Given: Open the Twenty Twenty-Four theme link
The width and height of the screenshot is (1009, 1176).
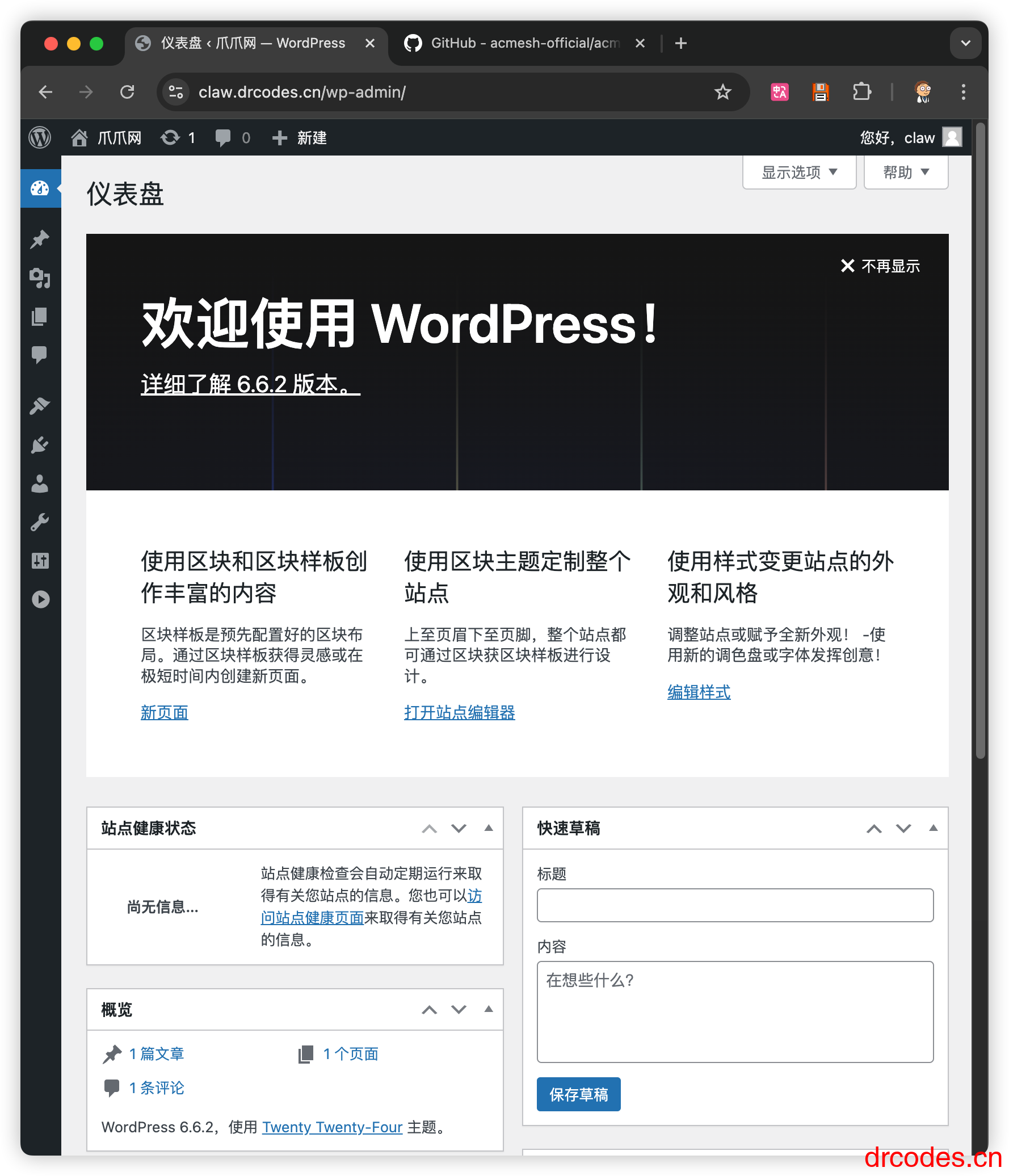Looking at the screenshot, I should (x=333, y=1127).
